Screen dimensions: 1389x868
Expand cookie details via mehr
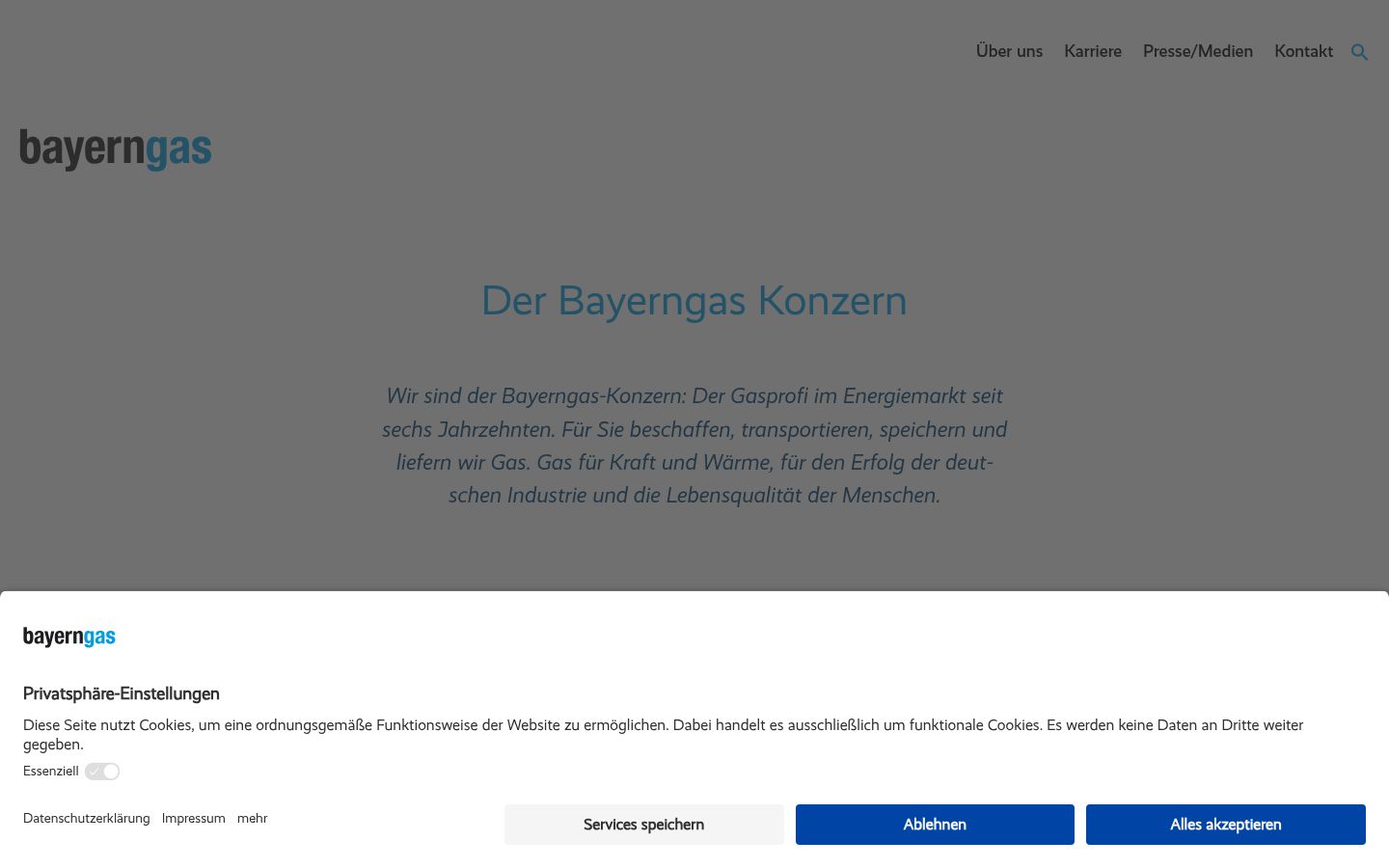click(x=253, y=819)
